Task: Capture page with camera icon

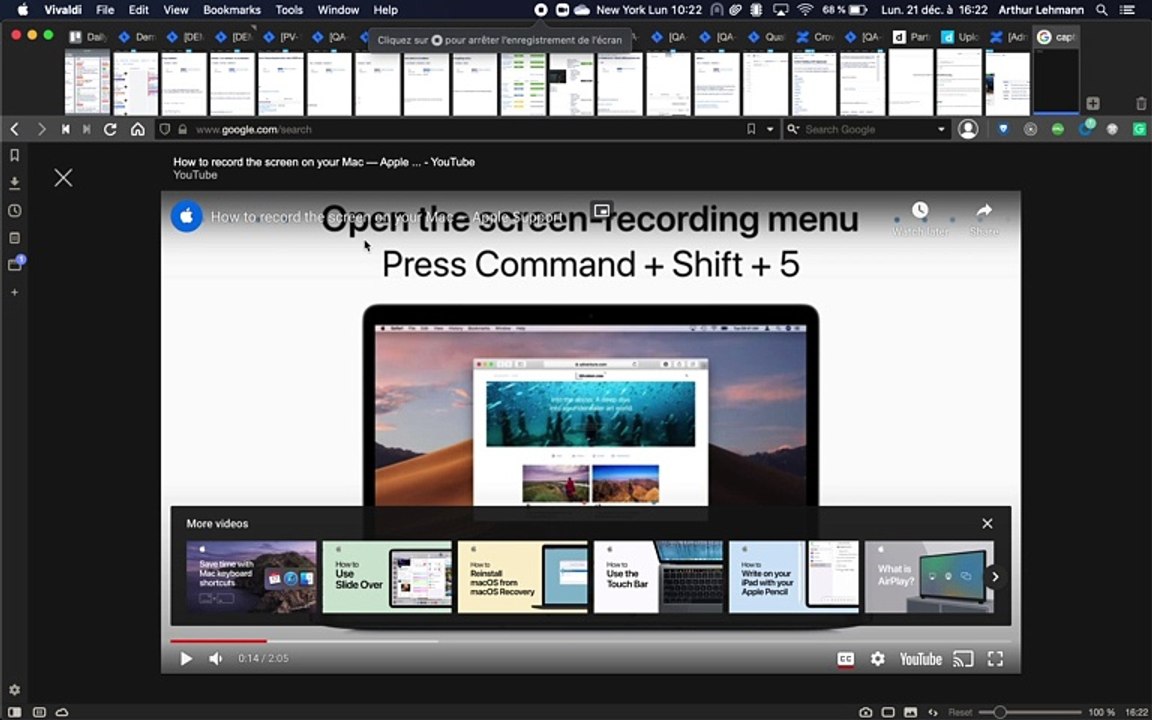Action: pyautogui.click(x=866, y=712)
